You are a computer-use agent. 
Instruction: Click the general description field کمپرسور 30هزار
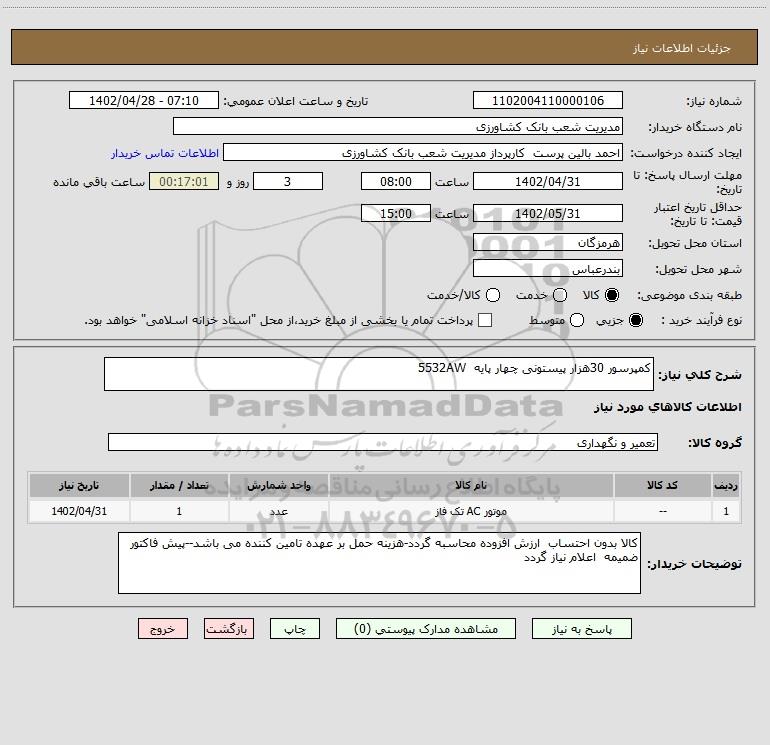(x=379, y=374)
